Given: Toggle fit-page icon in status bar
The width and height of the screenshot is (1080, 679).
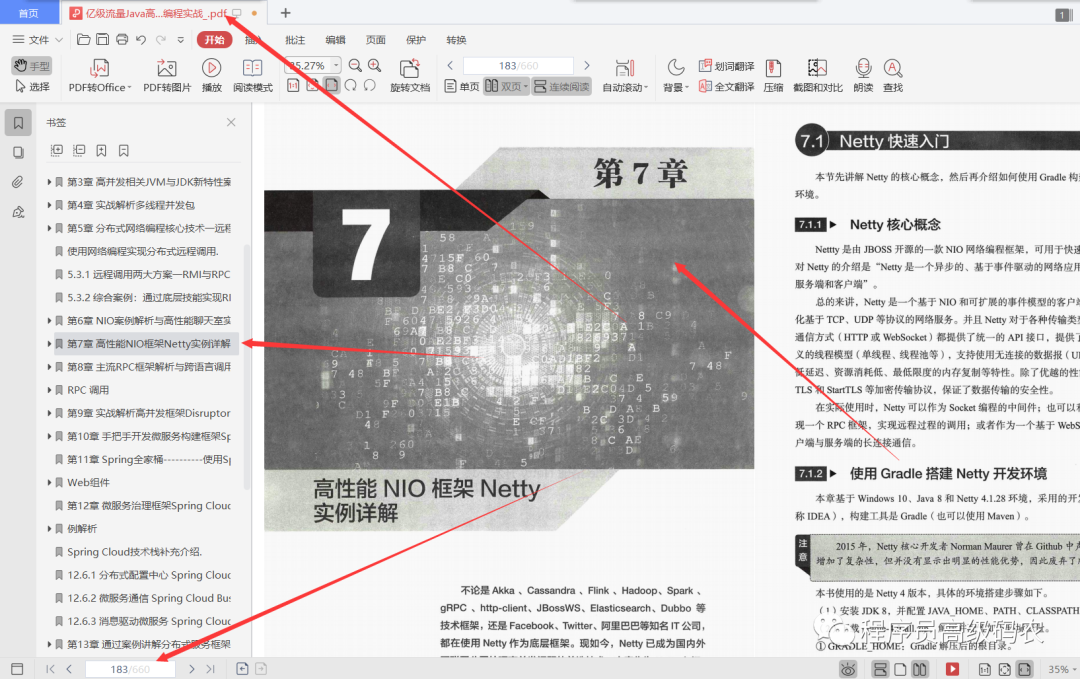Looking at the screenshot, I should 1005,669.
